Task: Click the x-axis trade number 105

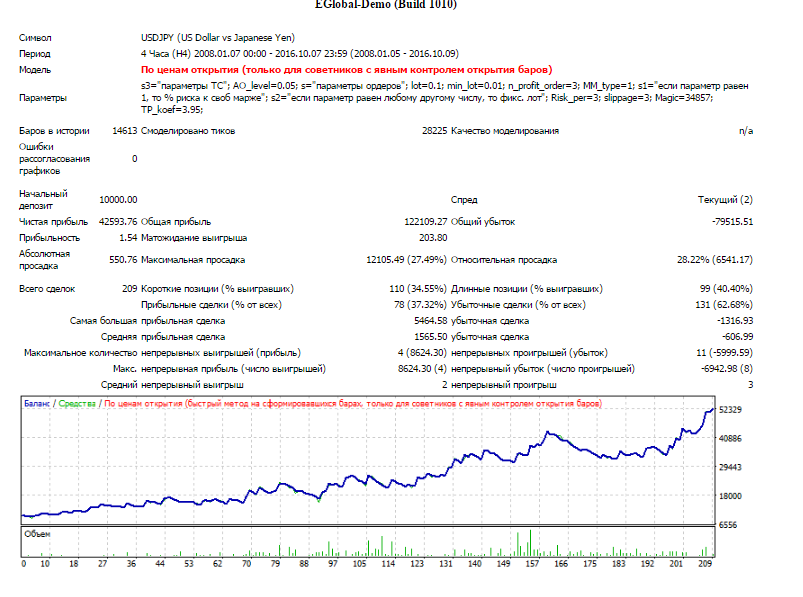Action: pos(360,564)
